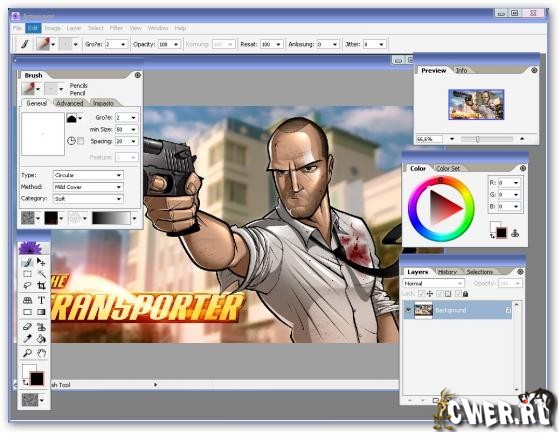This screenshot has height=434, width=560.
Task: Pick the Magic Wand tool
Action: click(41, 274)
